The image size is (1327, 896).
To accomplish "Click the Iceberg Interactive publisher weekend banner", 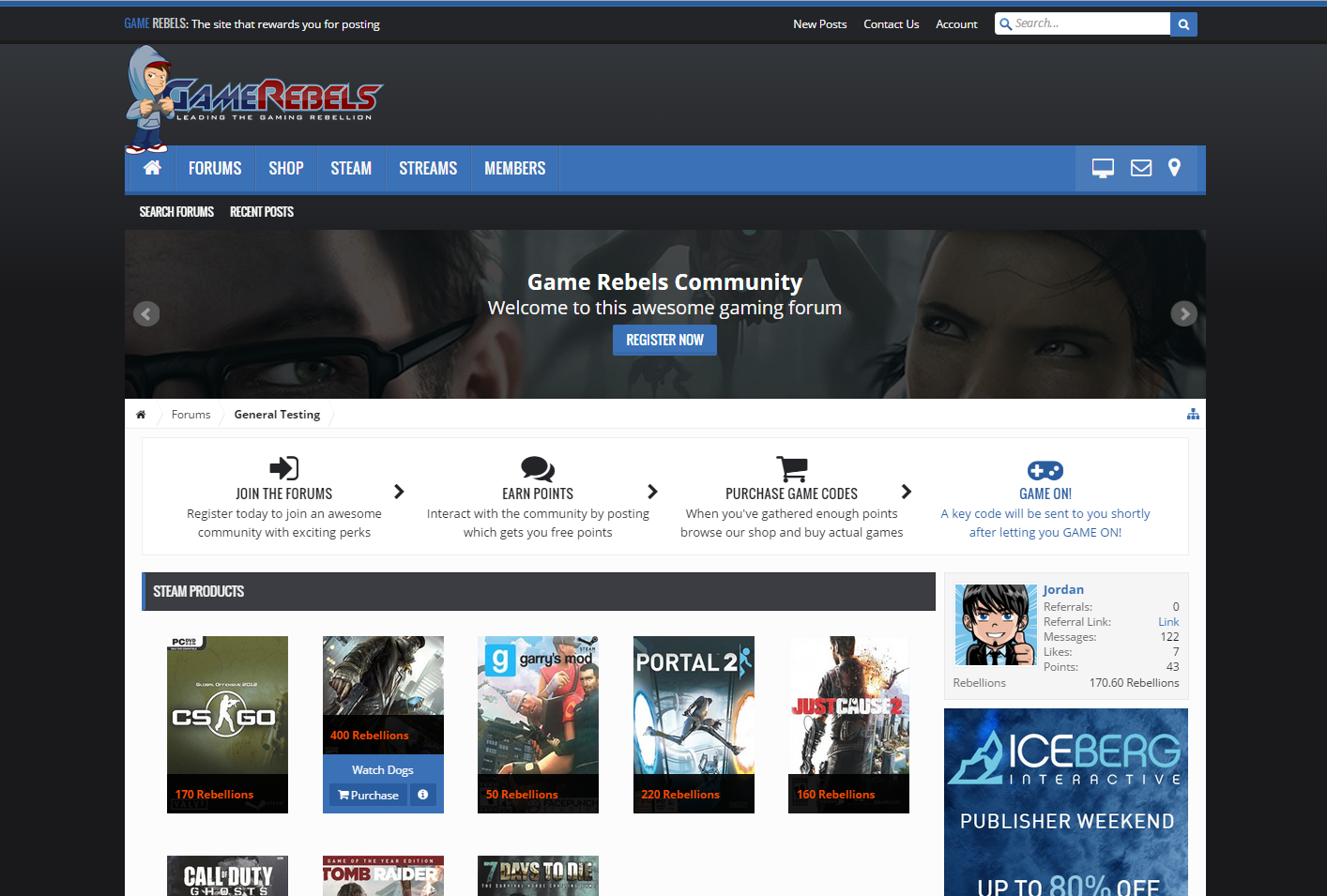I will (x=1066, y=802).
